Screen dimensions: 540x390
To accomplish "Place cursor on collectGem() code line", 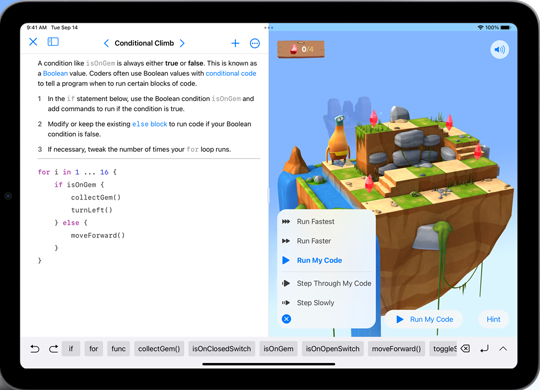I will pos(96,197).
